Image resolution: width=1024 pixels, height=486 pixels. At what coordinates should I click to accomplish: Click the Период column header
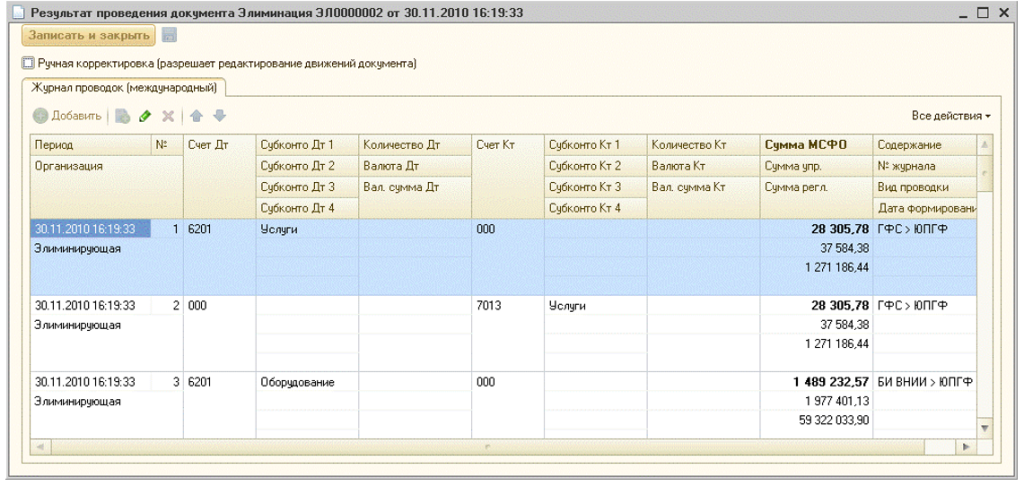(54, 145)
